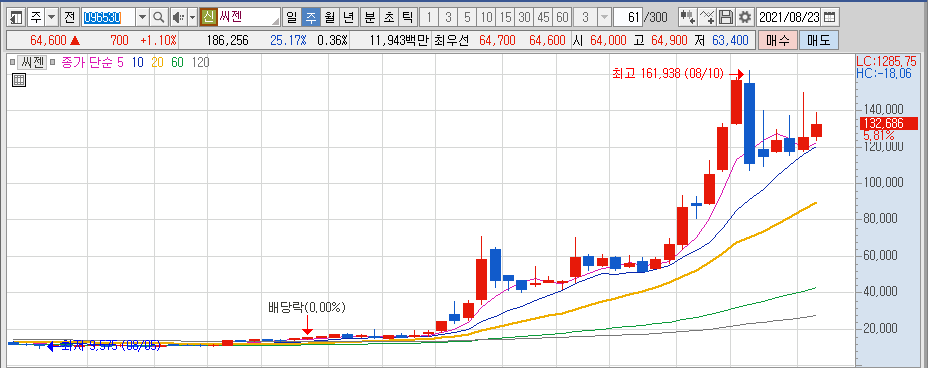
Task: Switch to yearly chart 년
Action: pos(349,17)
